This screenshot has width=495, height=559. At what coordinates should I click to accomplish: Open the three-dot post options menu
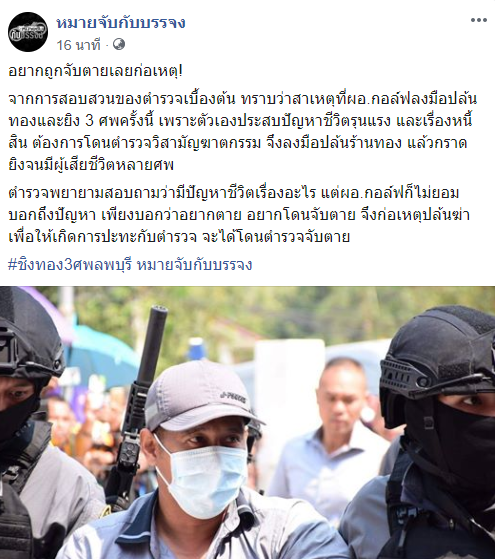(479, 20)
